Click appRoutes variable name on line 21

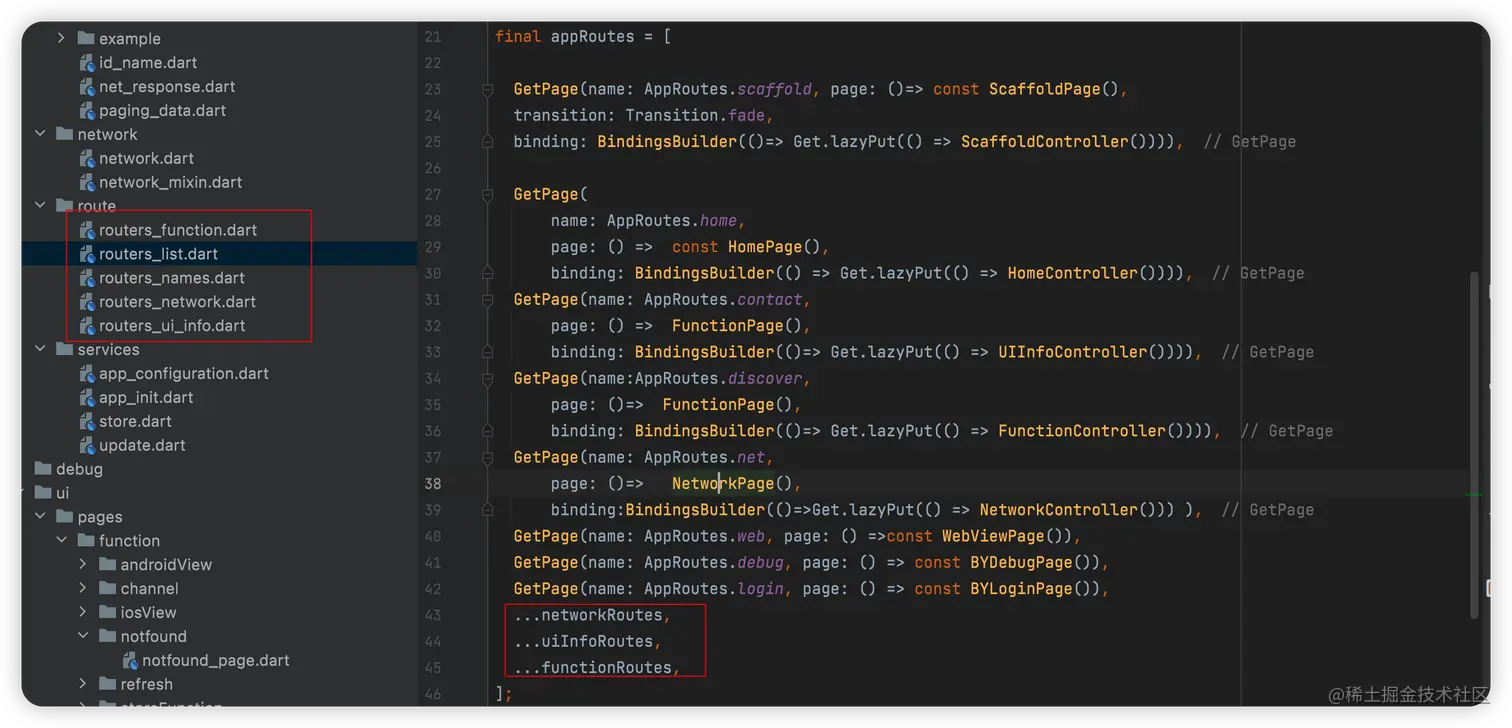click(x=592, y=37)
